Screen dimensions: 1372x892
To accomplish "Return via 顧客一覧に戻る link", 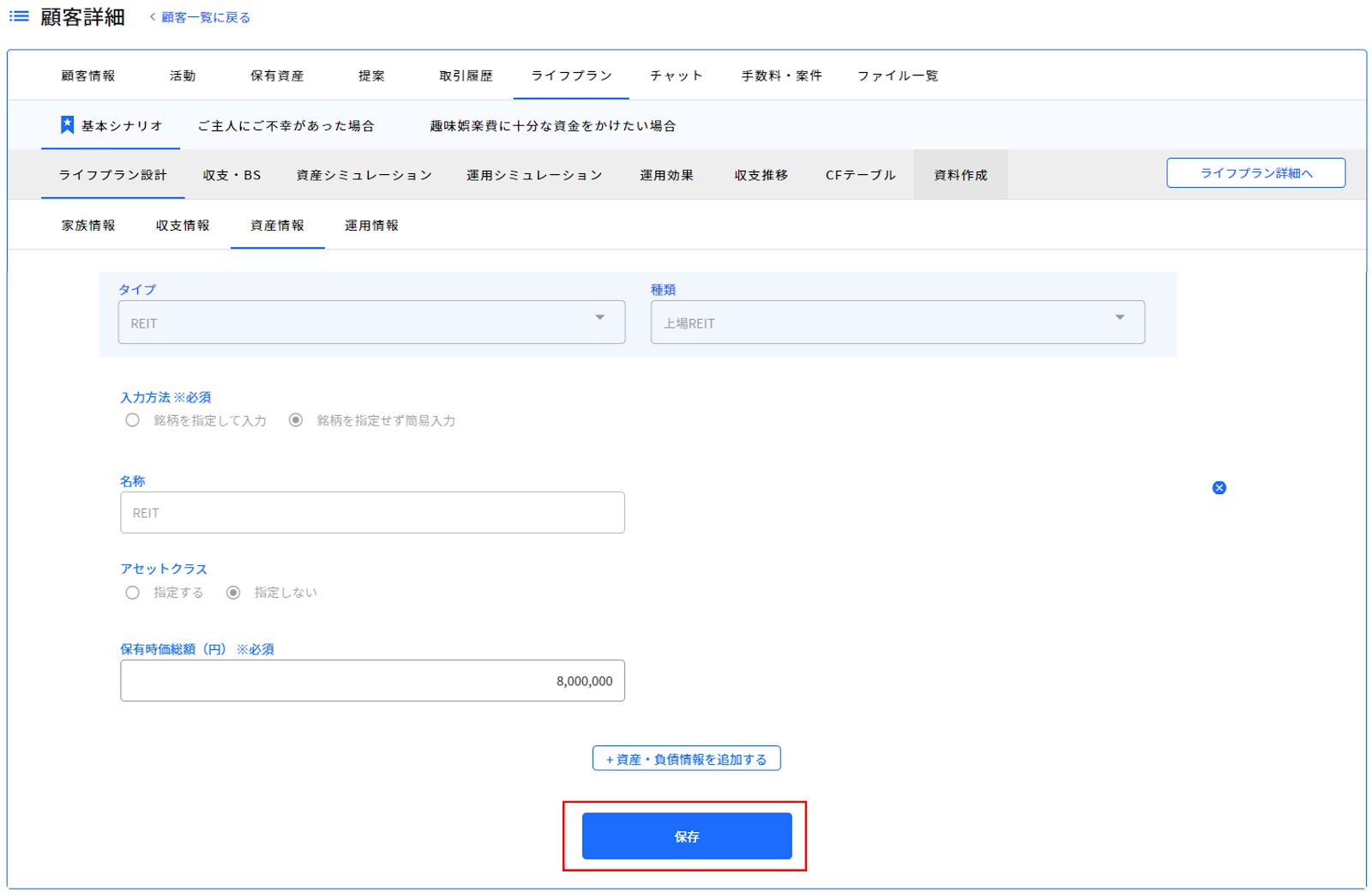I will click(206, 17).
